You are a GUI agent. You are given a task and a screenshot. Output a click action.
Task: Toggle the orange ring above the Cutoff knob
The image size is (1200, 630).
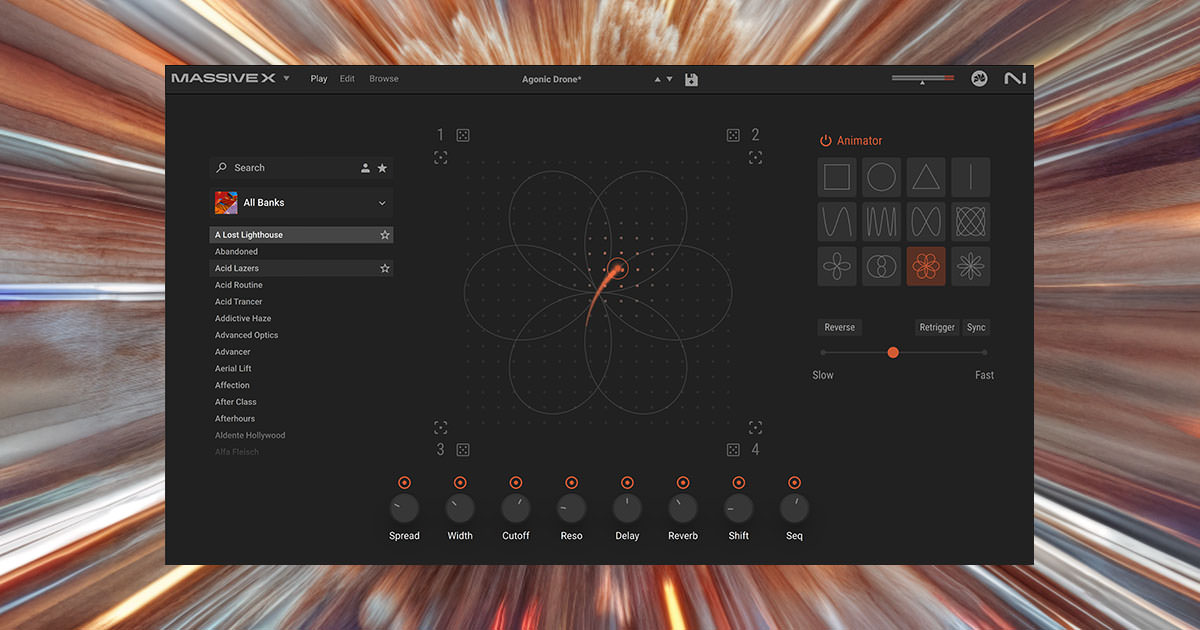[516, 483]
